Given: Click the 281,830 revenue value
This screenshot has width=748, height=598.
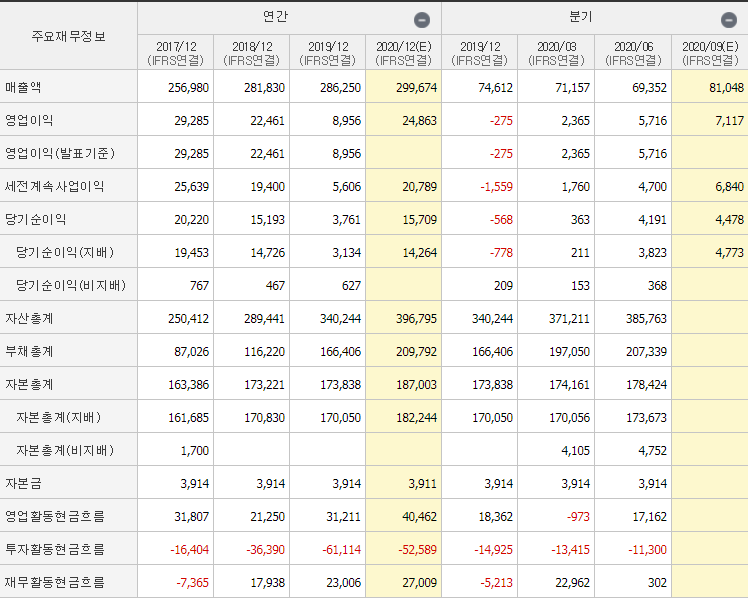Looking at the screenshot, I should click(x=264, y=88).
